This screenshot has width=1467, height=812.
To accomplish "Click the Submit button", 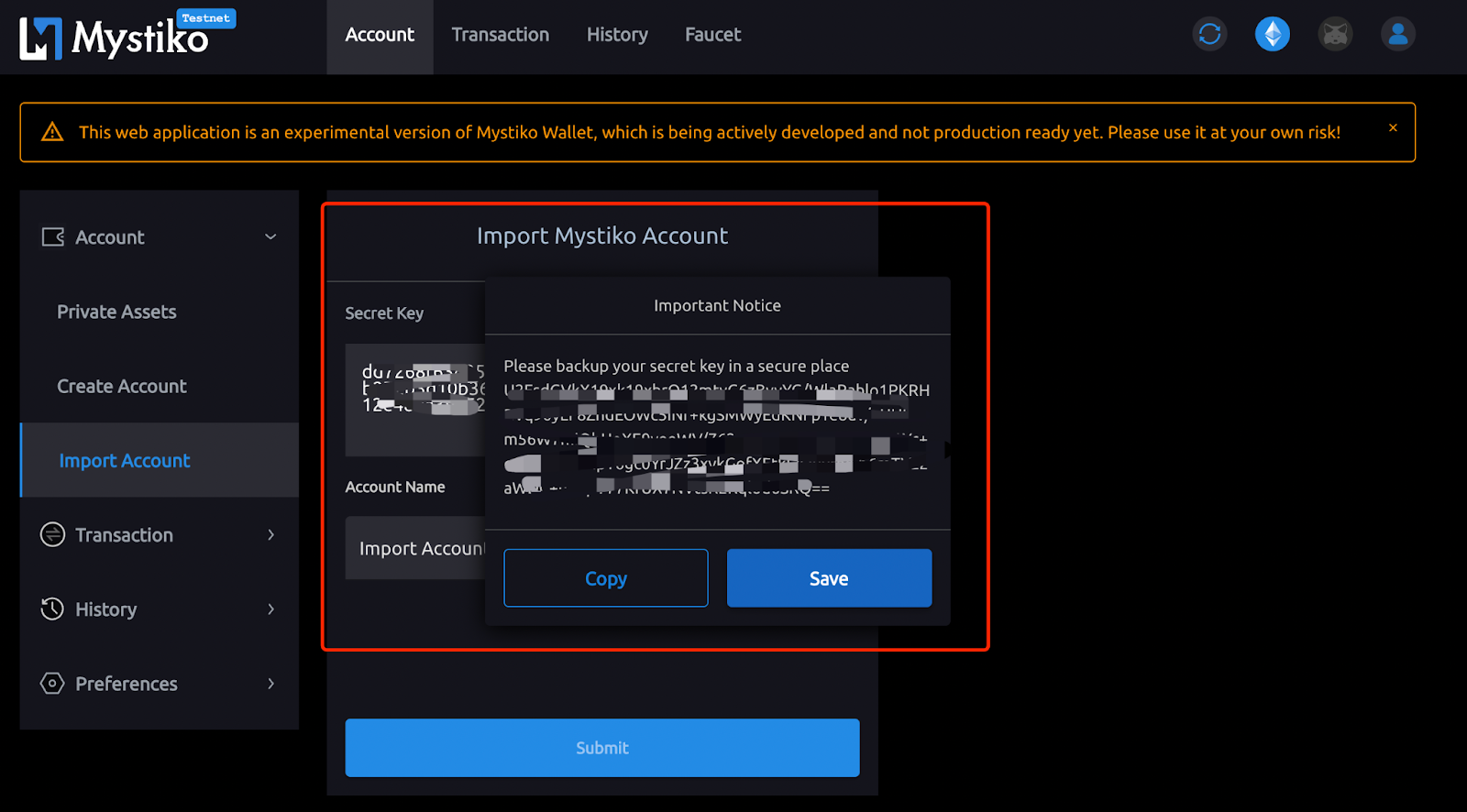I will point(602,748).
